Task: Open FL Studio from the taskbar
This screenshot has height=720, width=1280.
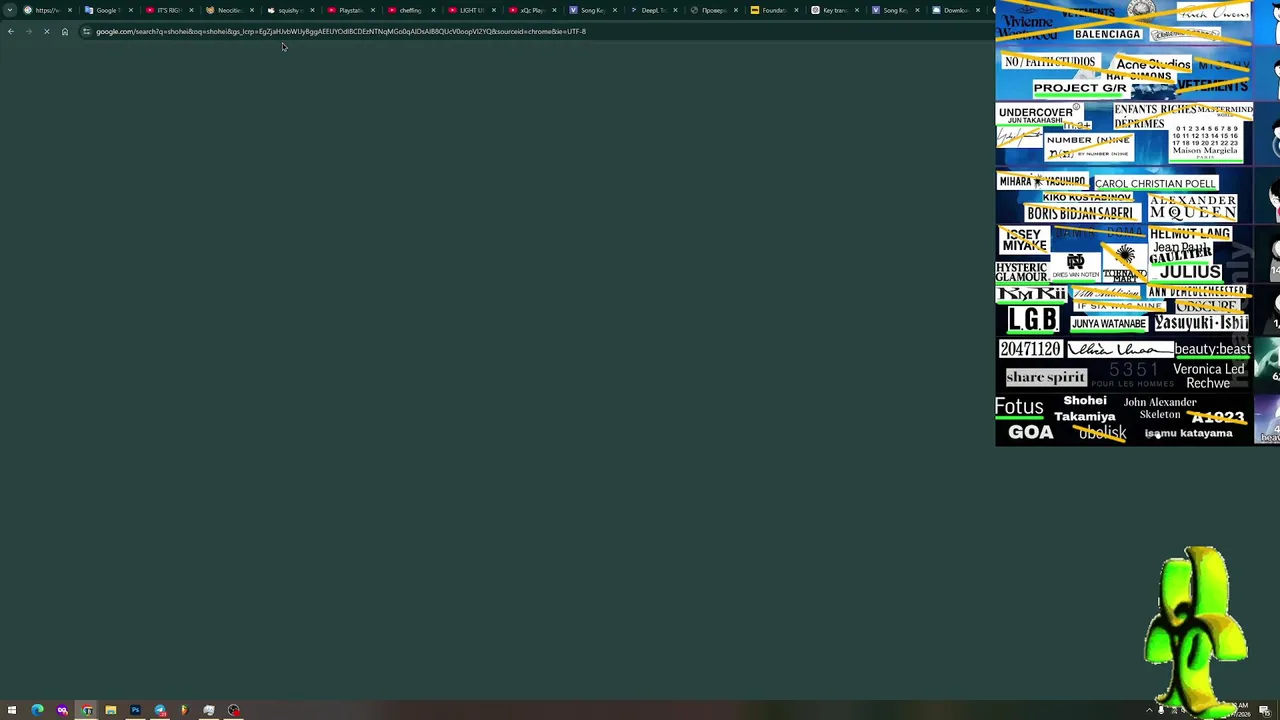Action: [x=184, y=710]
